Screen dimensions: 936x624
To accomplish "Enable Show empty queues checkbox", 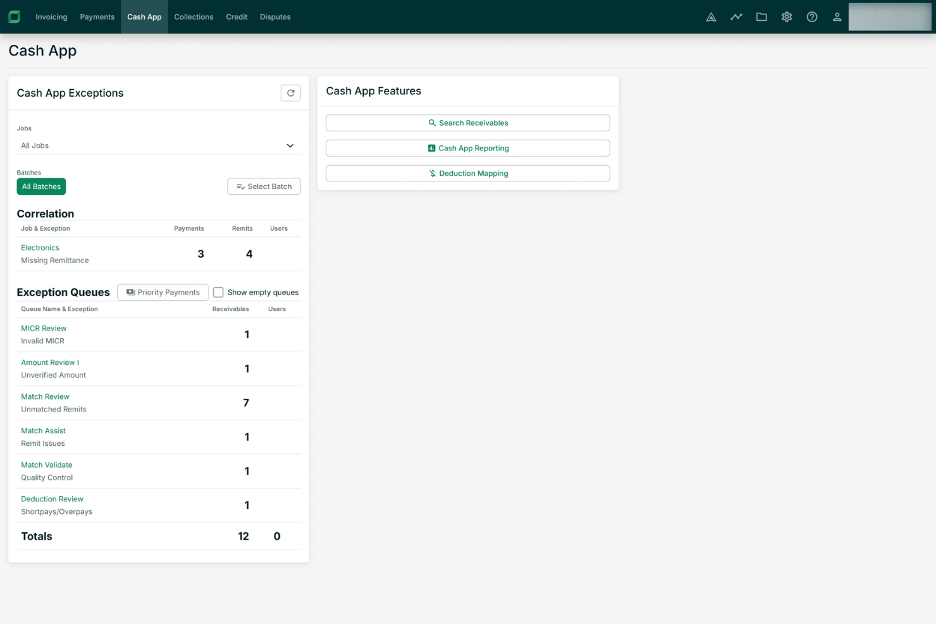I will (x=218, y=292).
